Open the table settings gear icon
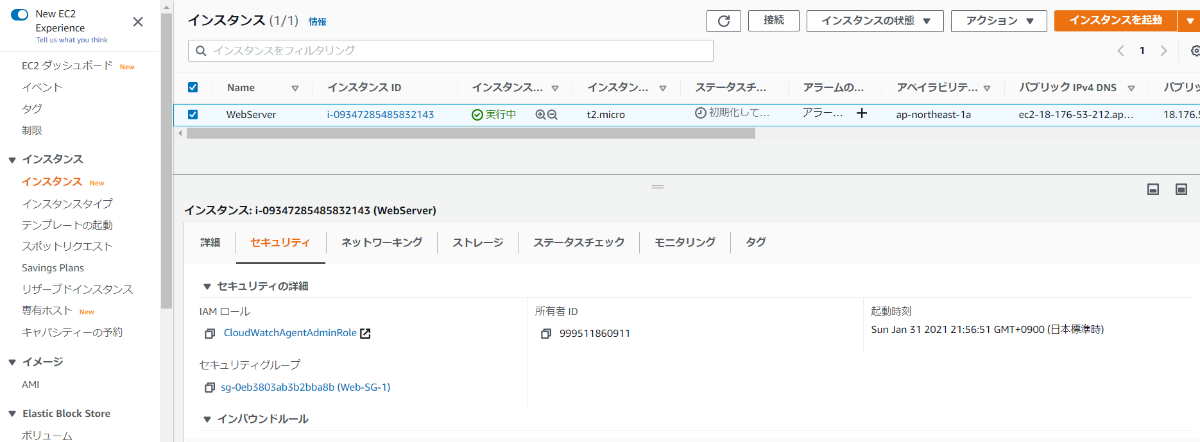This screenshot has height=442, width=1200. (1195, 50)
